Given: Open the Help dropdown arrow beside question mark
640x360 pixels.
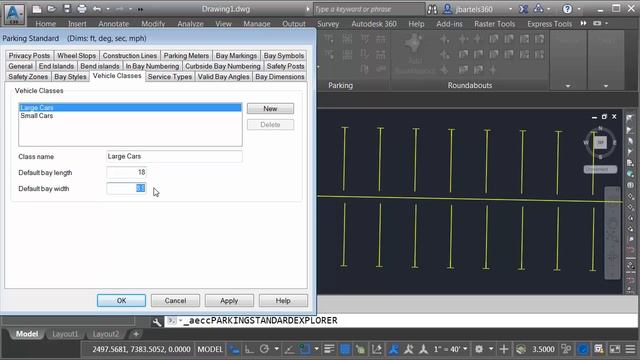Looking at the screenshot, I should [x=579, y=9].
